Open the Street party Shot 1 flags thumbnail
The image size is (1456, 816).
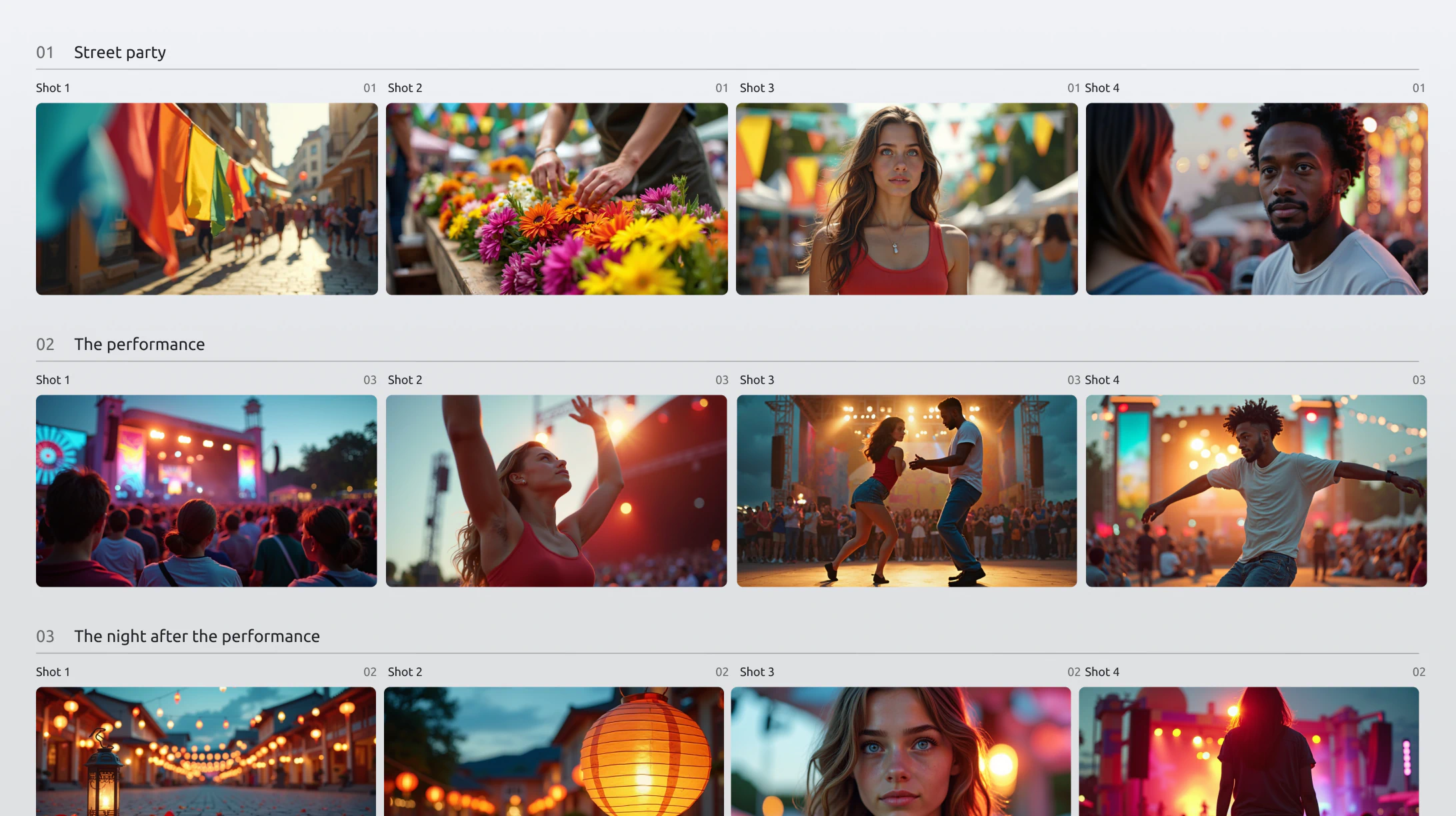207,199
